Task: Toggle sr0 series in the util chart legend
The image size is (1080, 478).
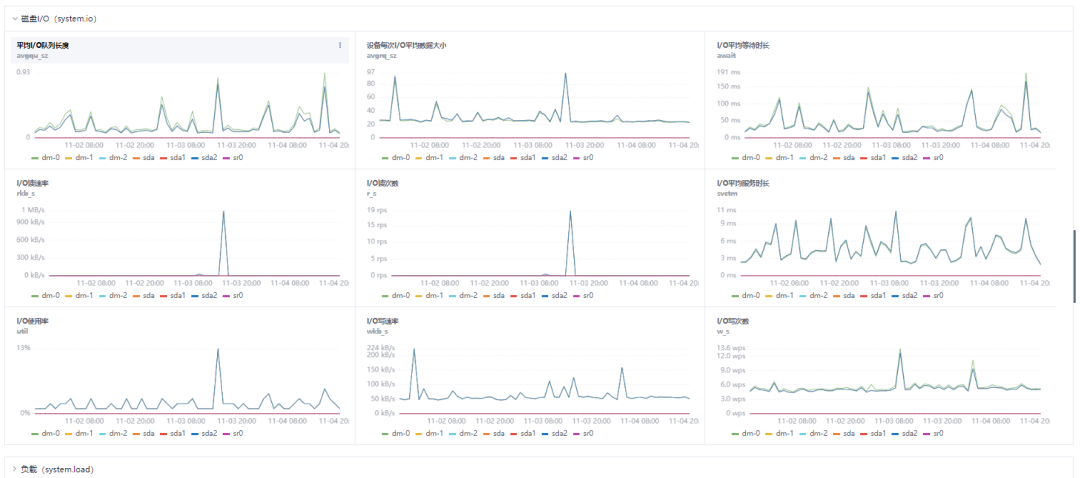Action: click(233, 433)
